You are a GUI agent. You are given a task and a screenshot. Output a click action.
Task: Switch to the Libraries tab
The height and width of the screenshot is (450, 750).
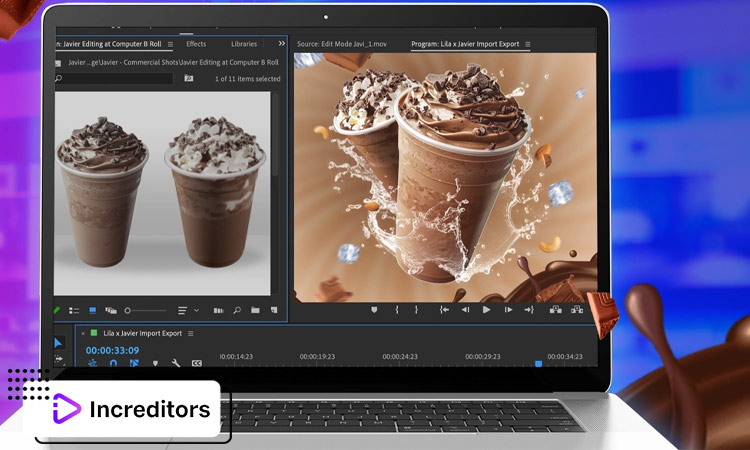coord(244,44)
